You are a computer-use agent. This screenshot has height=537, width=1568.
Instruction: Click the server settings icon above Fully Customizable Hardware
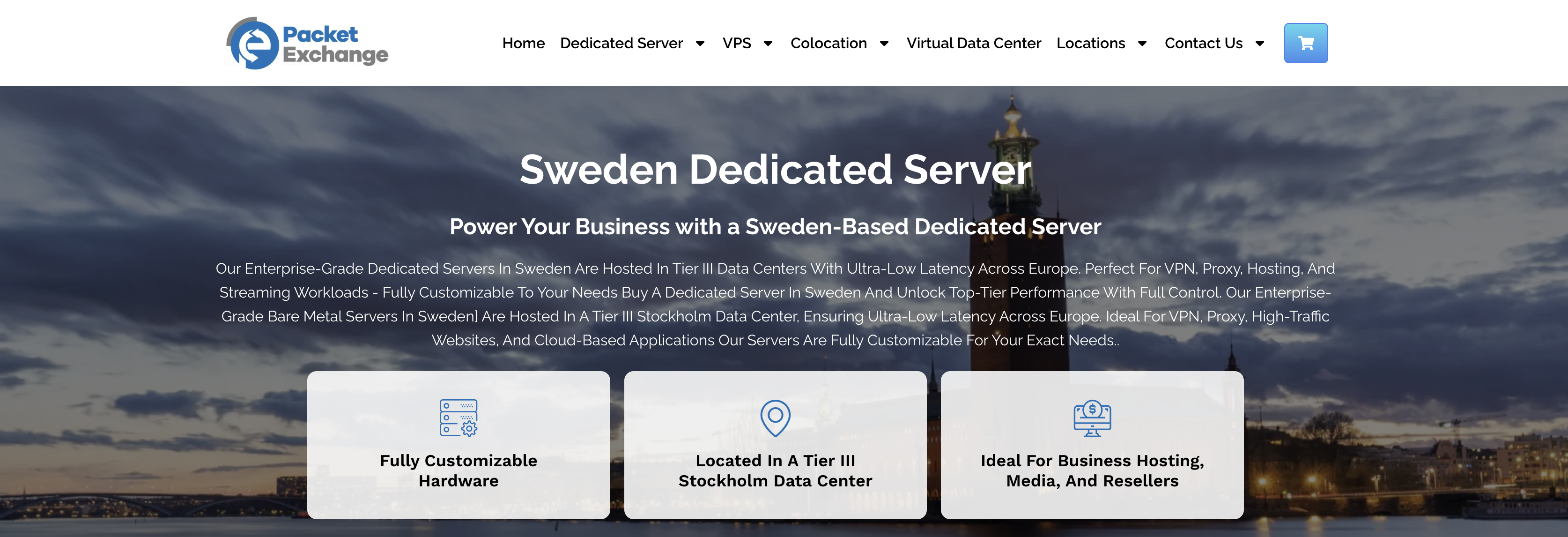point(459,418)
